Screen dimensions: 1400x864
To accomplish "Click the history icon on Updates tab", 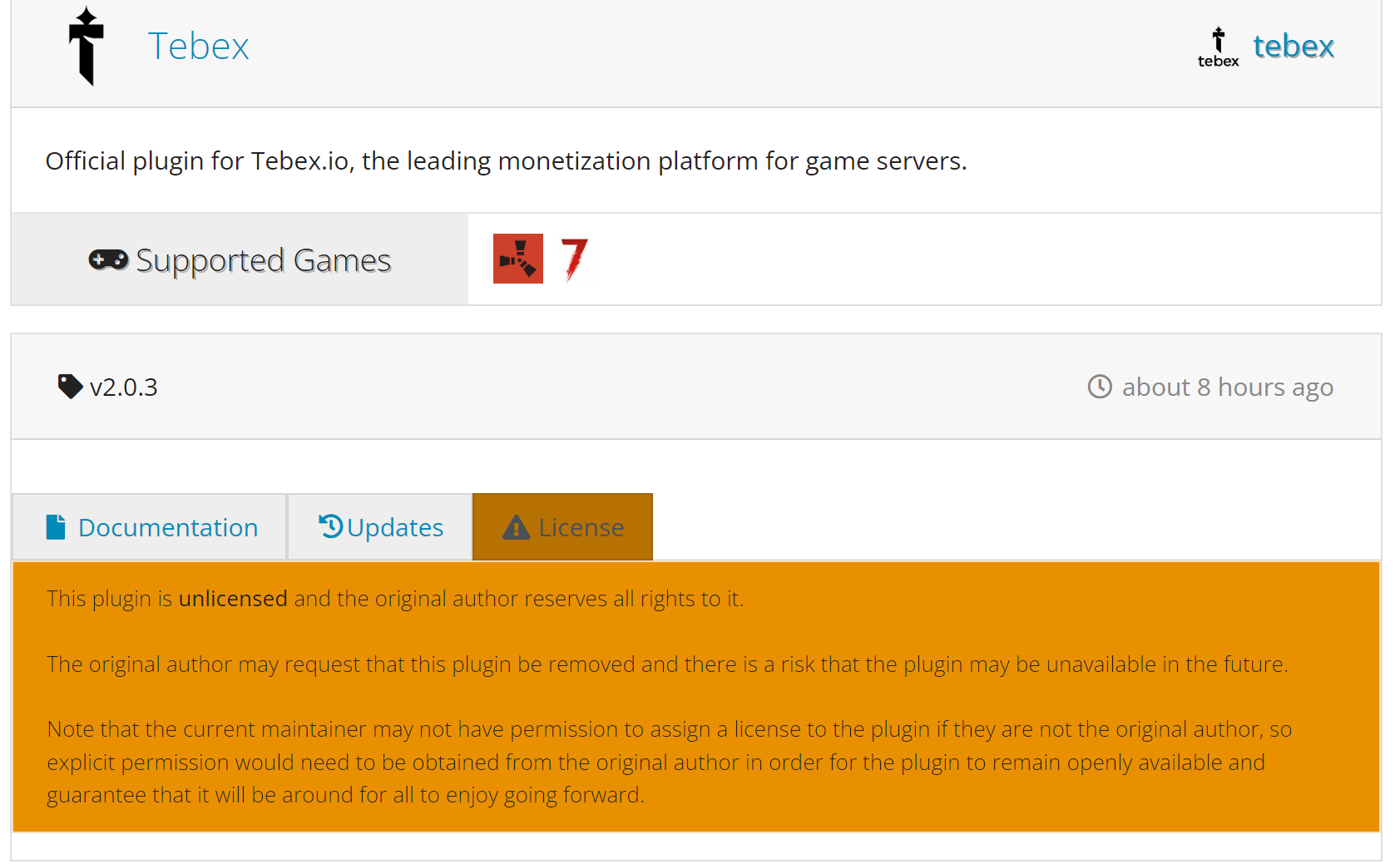I will [x=329, y=526].
